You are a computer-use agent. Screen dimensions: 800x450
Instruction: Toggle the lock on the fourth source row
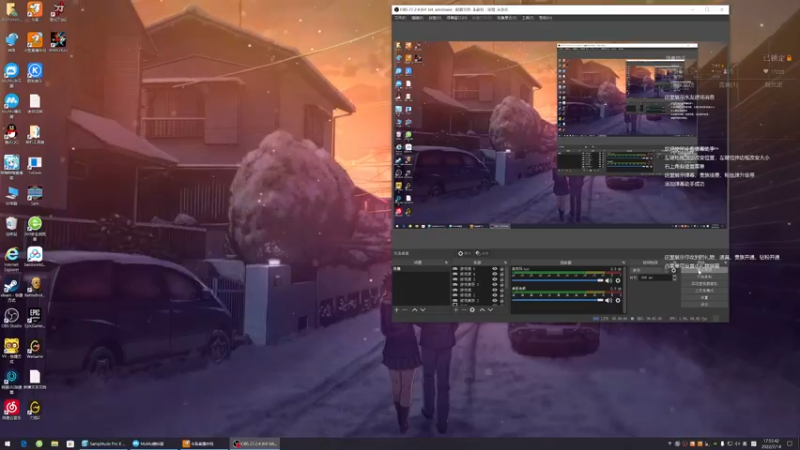click(x=502, y=284)
